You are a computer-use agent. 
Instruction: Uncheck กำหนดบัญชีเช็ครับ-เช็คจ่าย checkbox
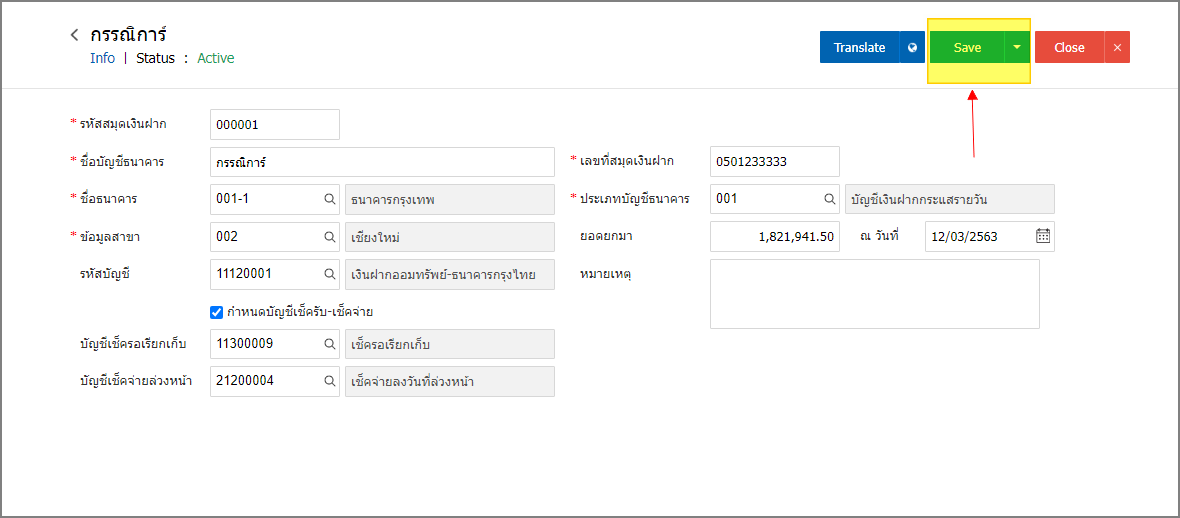pyautogui.click(x=217, y=311)
